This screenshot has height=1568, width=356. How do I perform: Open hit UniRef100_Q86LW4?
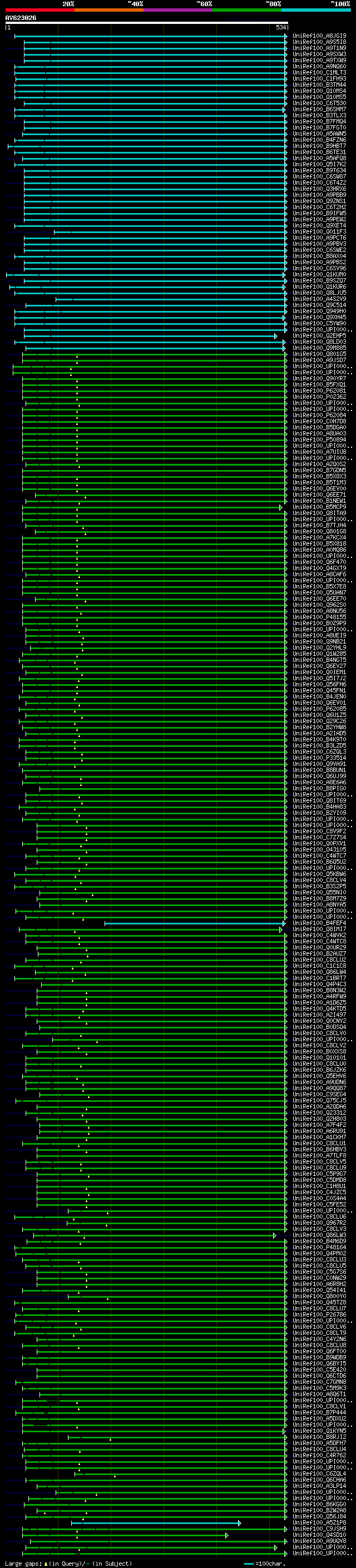(x=319, y=972)
